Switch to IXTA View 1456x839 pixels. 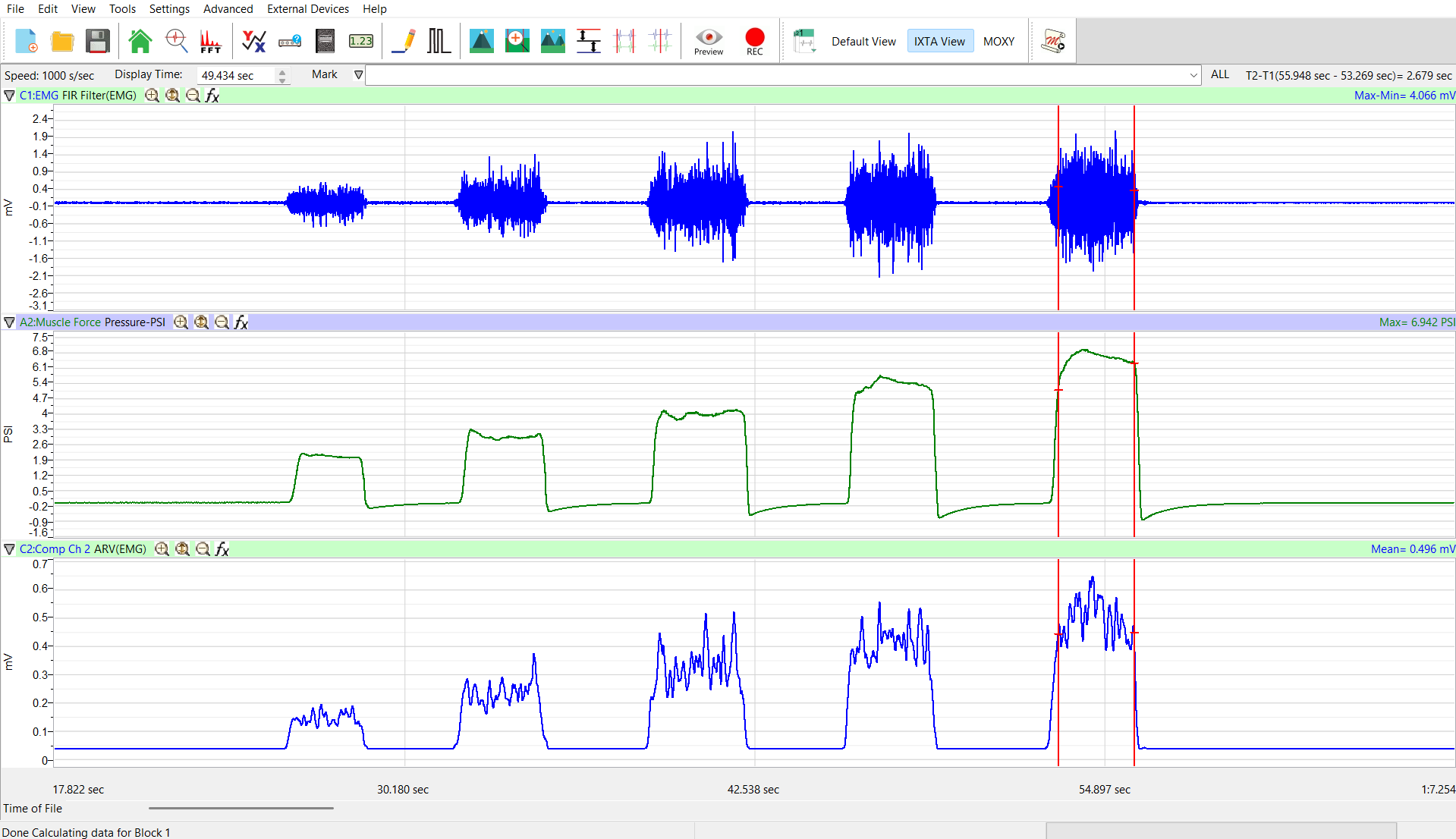939,42
